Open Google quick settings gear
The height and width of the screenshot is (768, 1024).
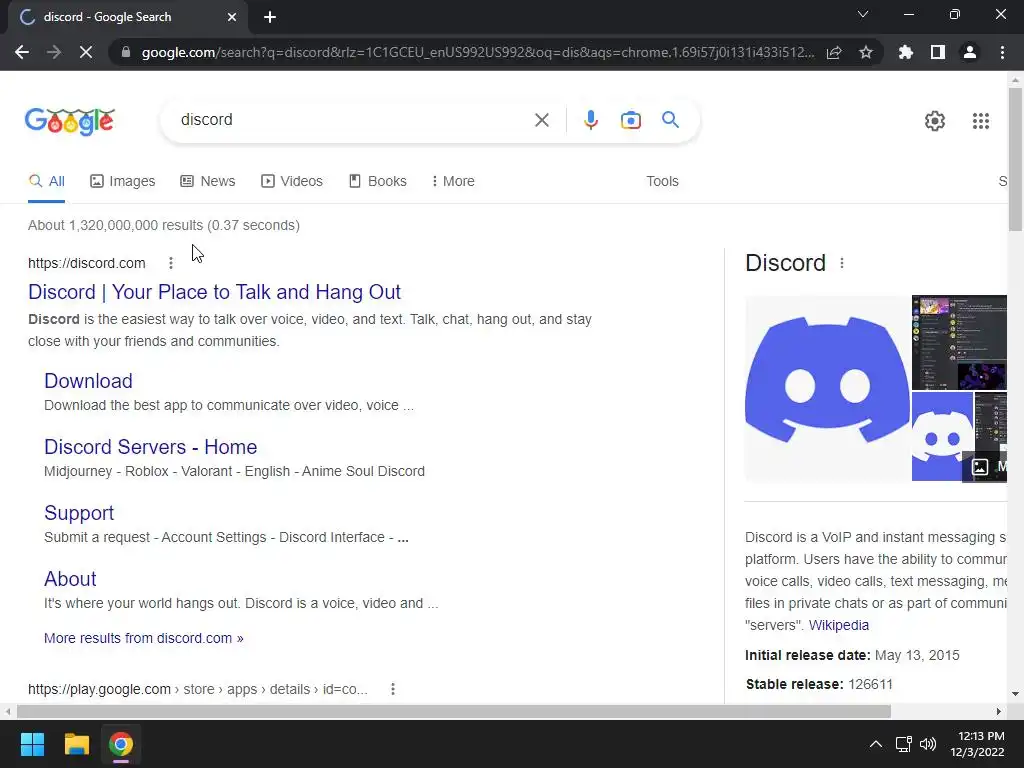(935, 121)
